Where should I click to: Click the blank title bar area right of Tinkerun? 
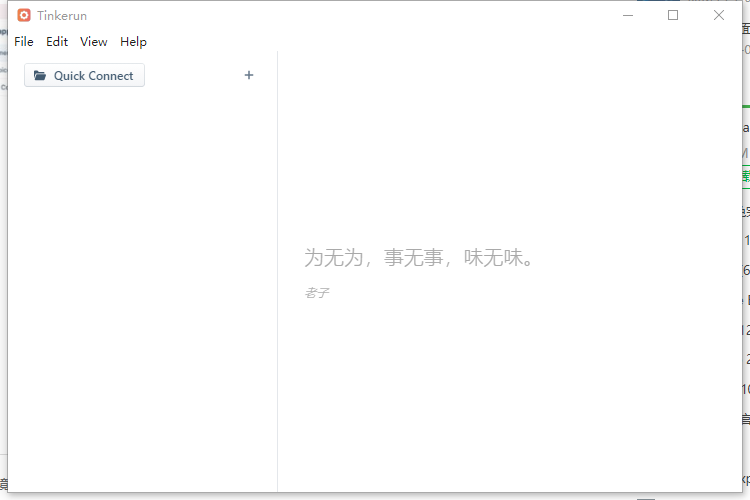[x=350, y=15]
